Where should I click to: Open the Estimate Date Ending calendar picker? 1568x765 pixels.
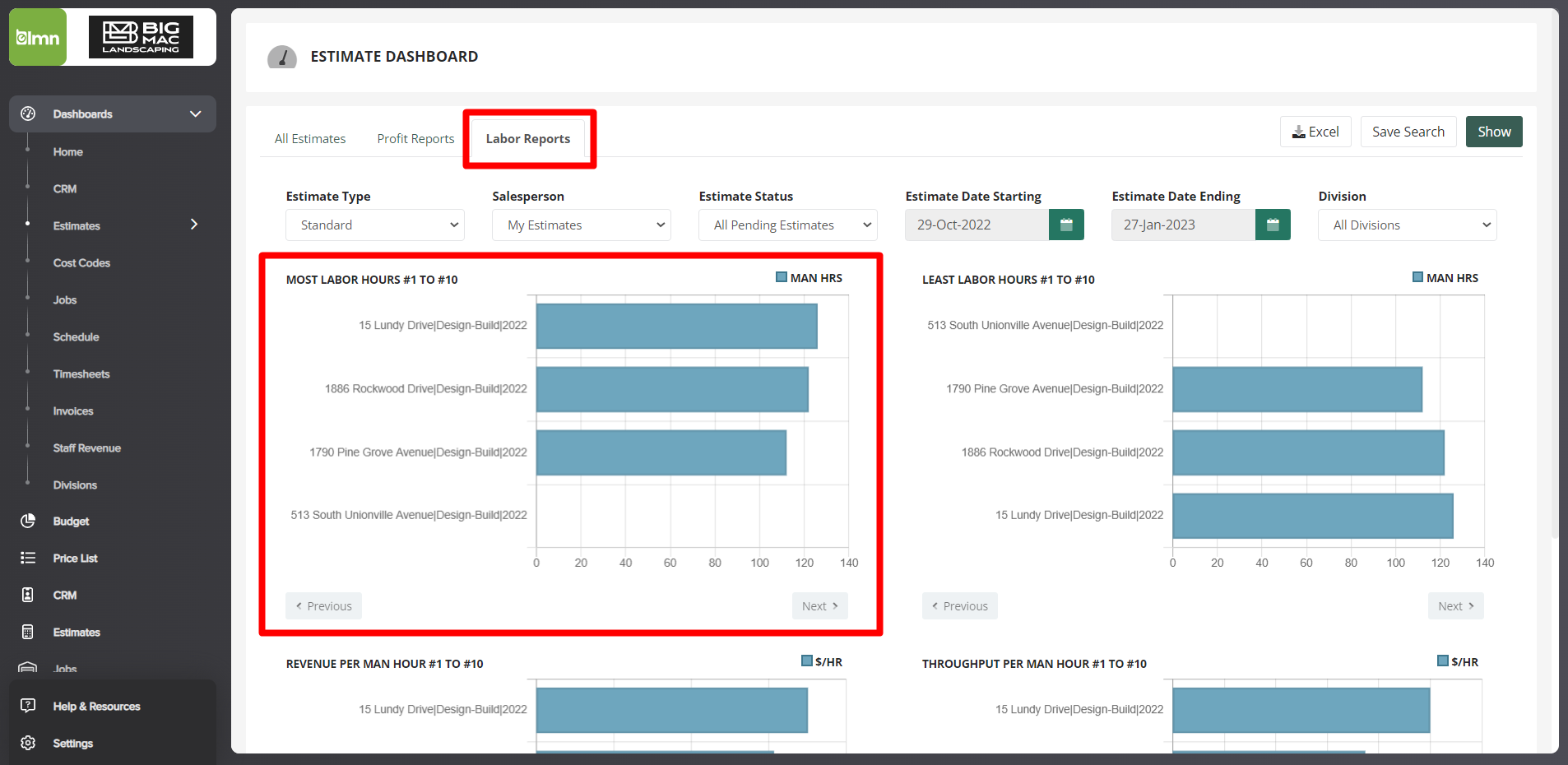click(1273, 225)
